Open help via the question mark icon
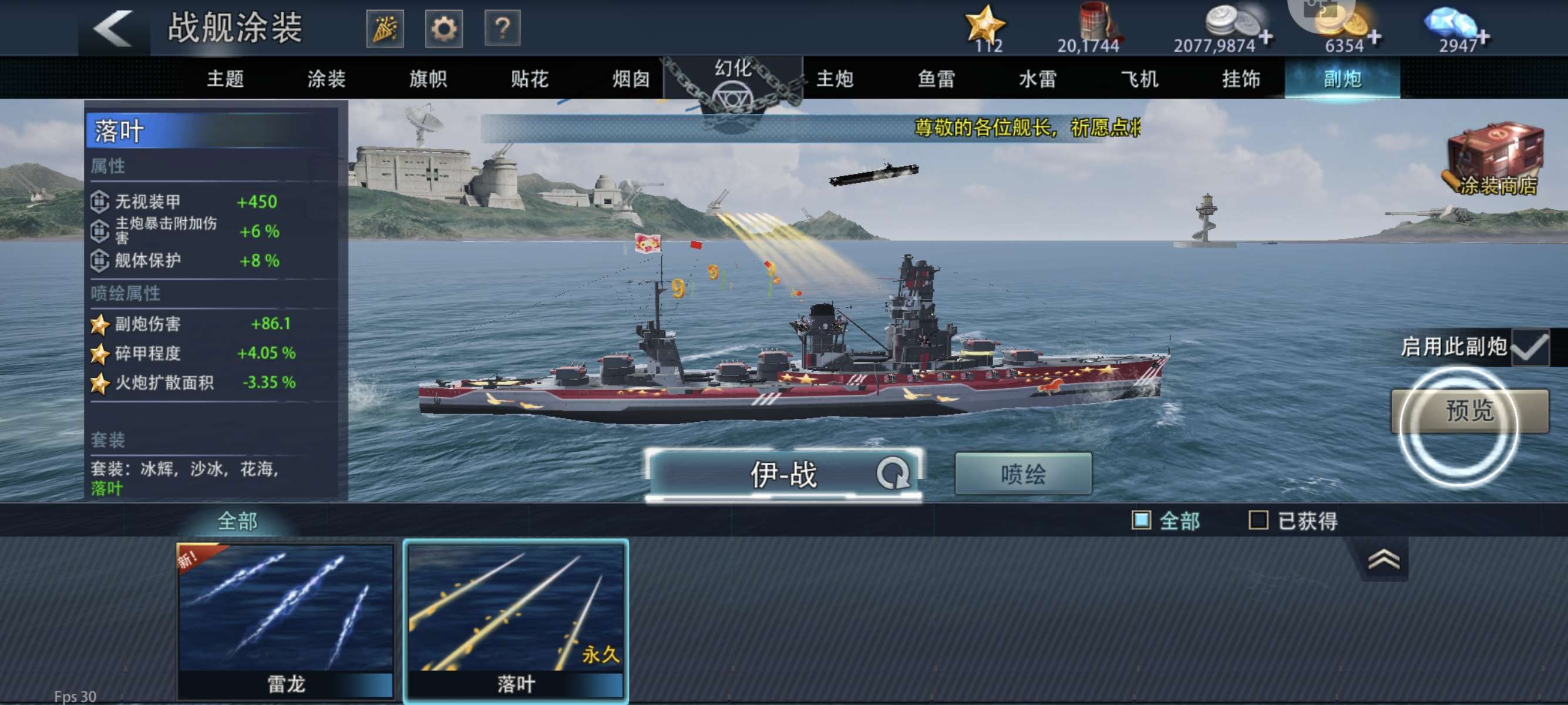This screenshot has width=1568, height=705. [502, 28]
